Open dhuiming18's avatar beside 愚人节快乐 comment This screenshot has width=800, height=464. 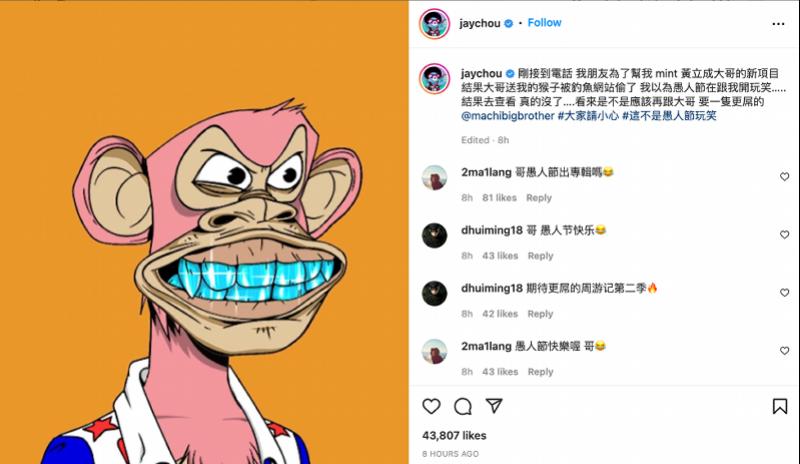[434, 235]
